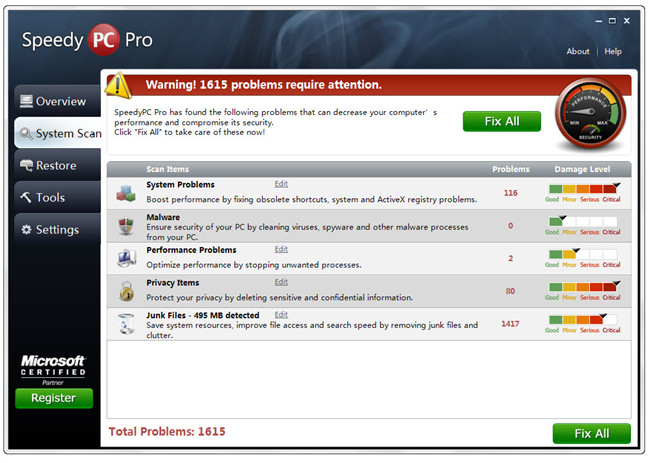Click the Malware problems count 0

click(x=510, y=225)
